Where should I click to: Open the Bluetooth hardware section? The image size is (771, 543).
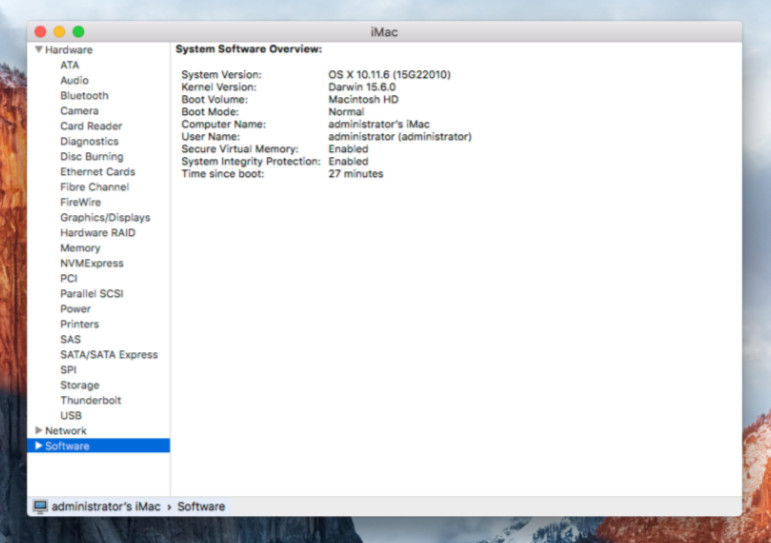tap(84, 95)
